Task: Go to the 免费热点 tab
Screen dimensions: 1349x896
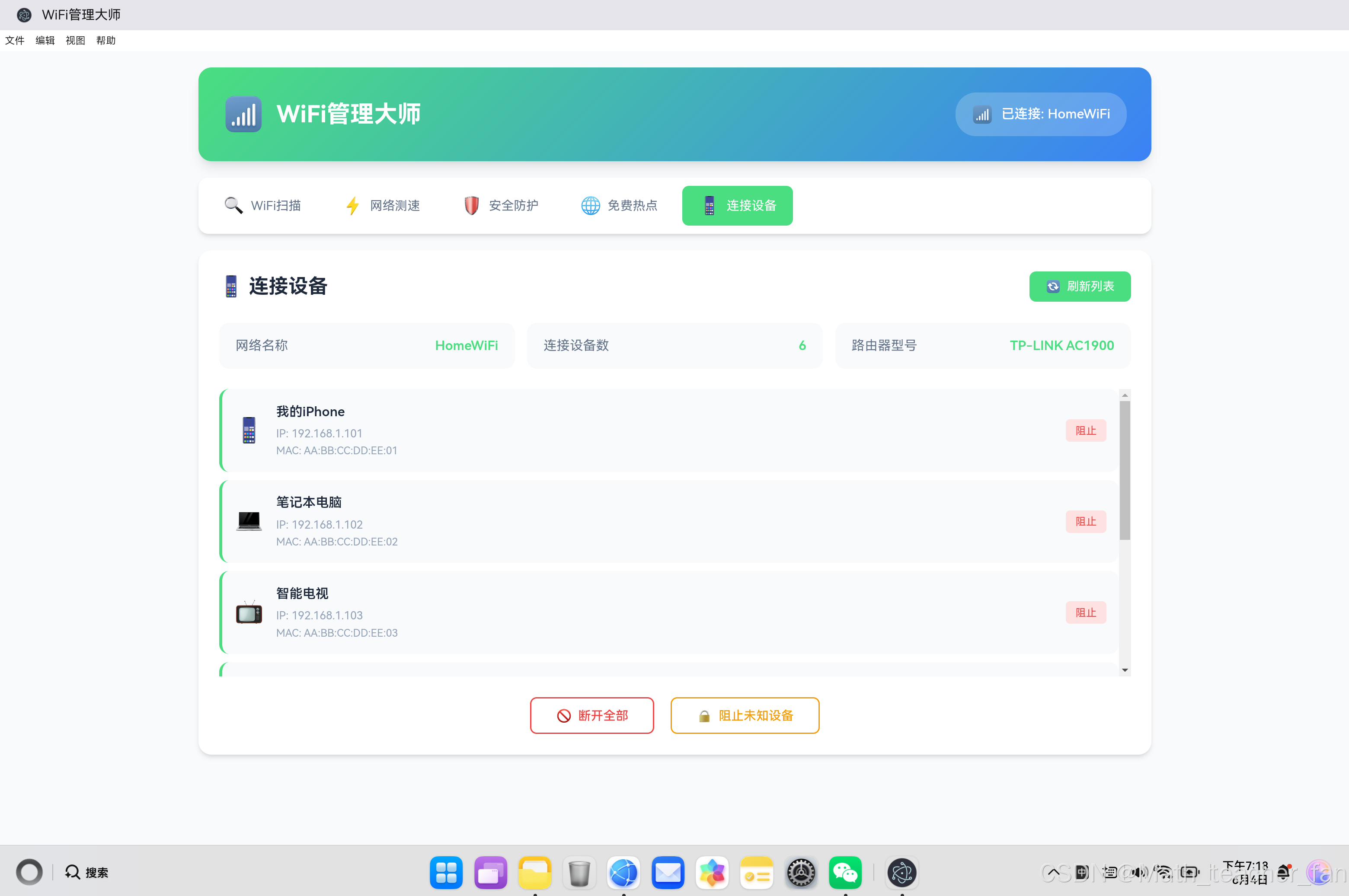Action: click(x=620, y=206)
